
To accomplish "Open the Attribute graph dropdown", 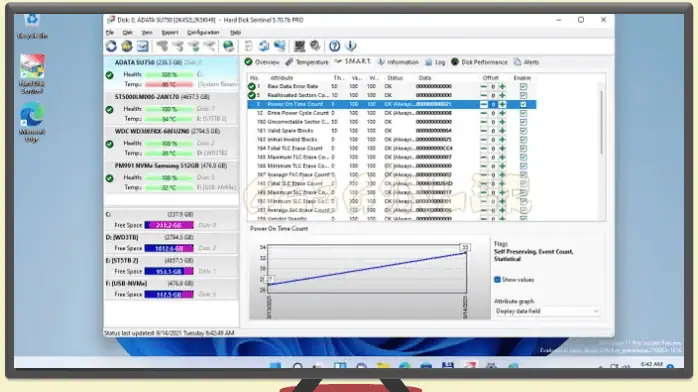I will [x=547, y=311].
